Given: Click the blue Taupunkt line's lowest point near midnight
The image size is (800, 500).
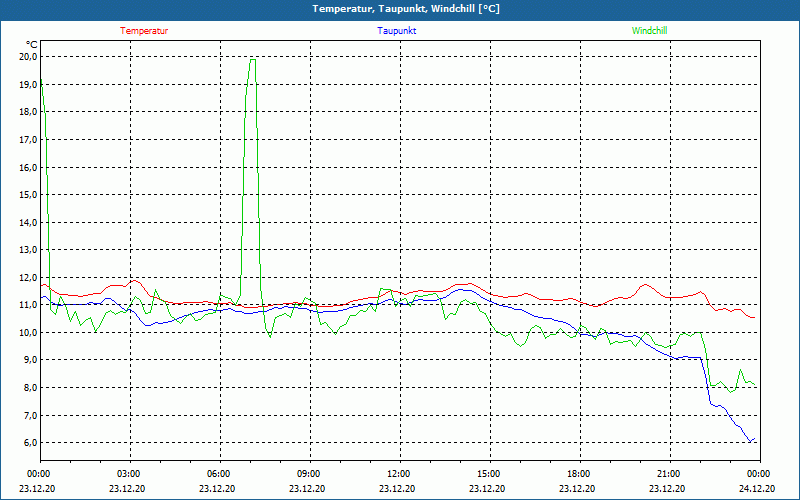Looking at the screenshot, I should 751,441.
